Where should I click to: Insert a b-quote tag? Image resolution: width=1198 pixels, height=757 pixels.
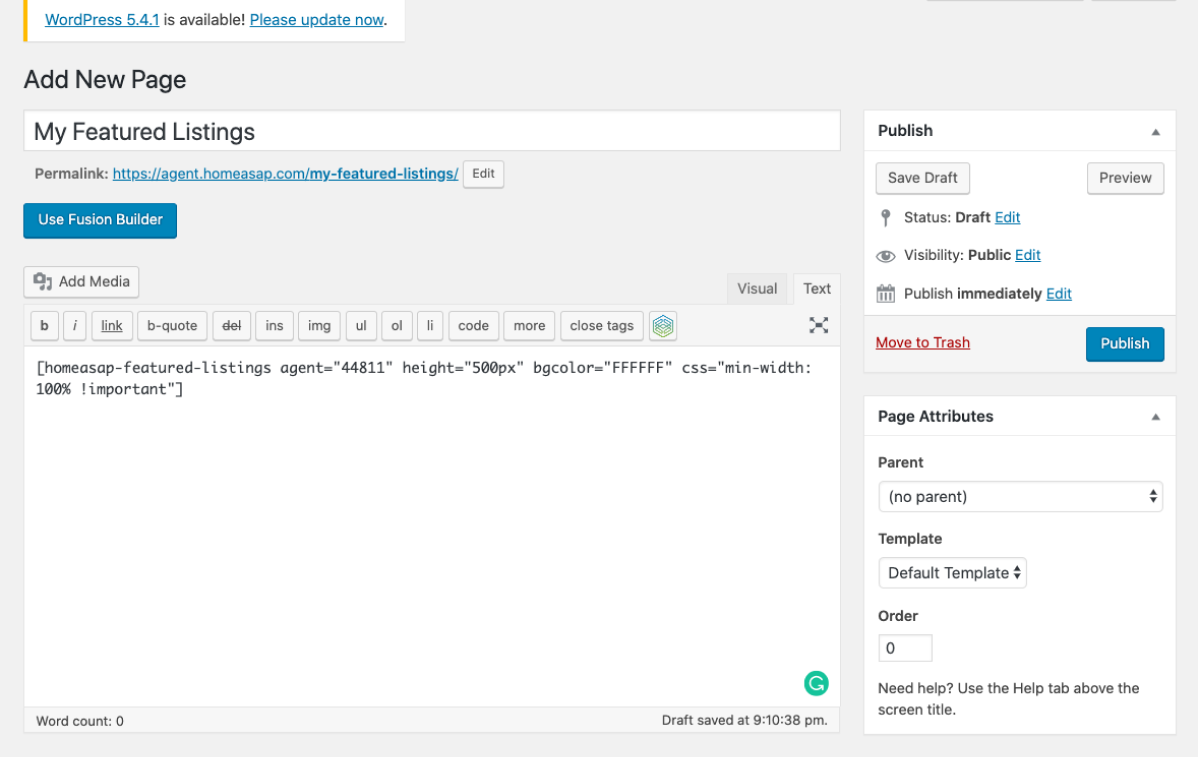(172, 325)
